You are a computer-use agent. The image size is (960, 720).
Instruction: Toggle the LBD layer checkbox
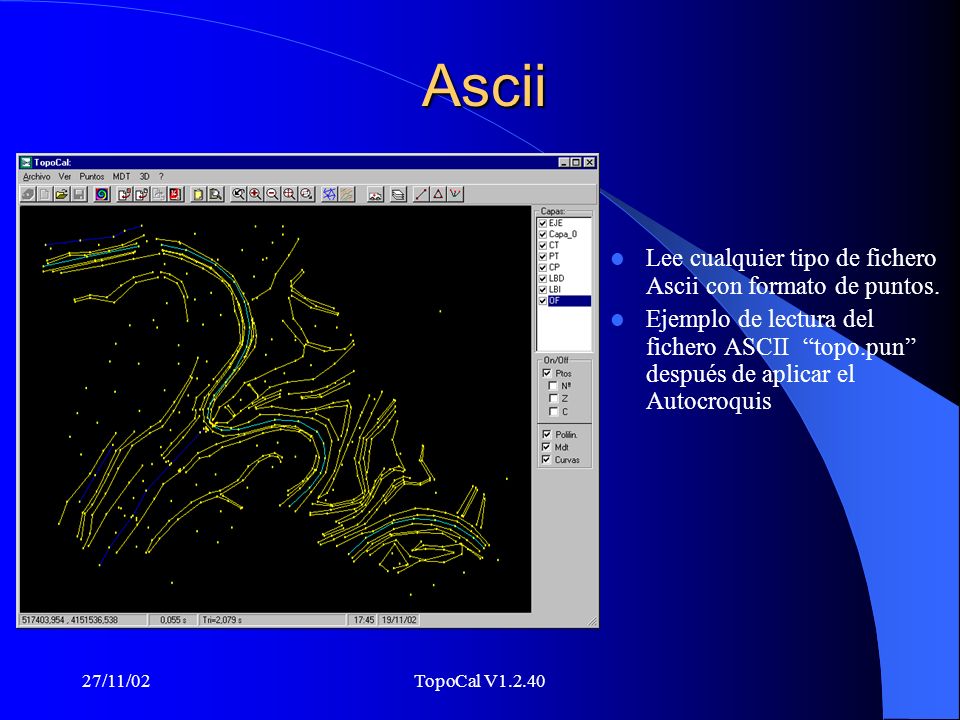pos(542,279)
